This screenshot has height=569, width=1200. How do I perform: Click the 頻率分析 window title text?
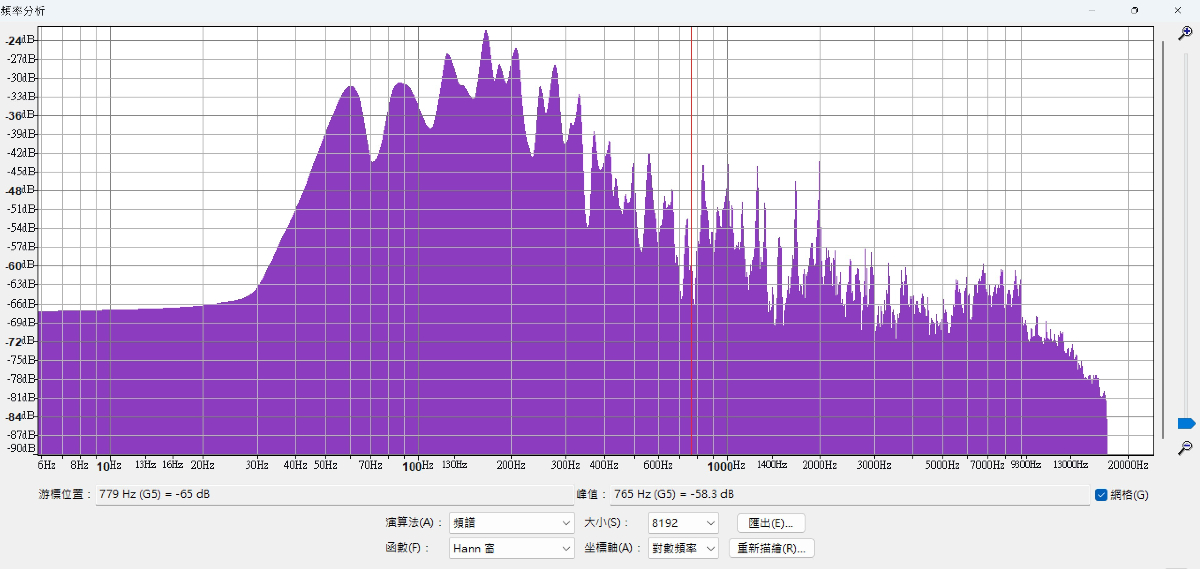(23, 9)
